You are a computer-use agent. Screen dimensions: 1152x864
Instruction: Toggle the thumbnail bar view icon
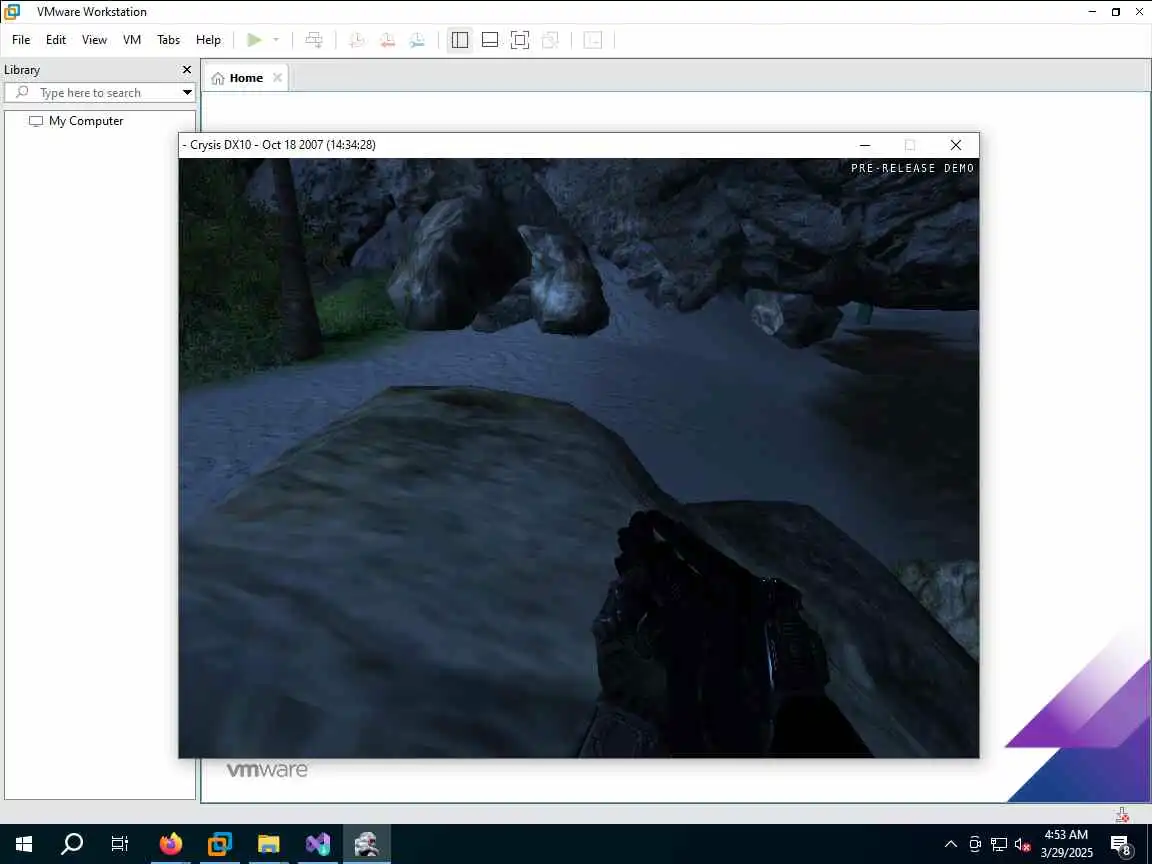click(490, 40)
